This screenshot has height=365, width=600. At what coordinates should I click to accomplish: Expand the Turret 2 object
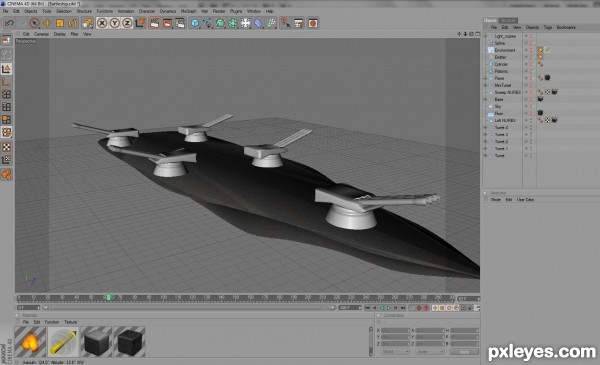(x=486, y=141)
